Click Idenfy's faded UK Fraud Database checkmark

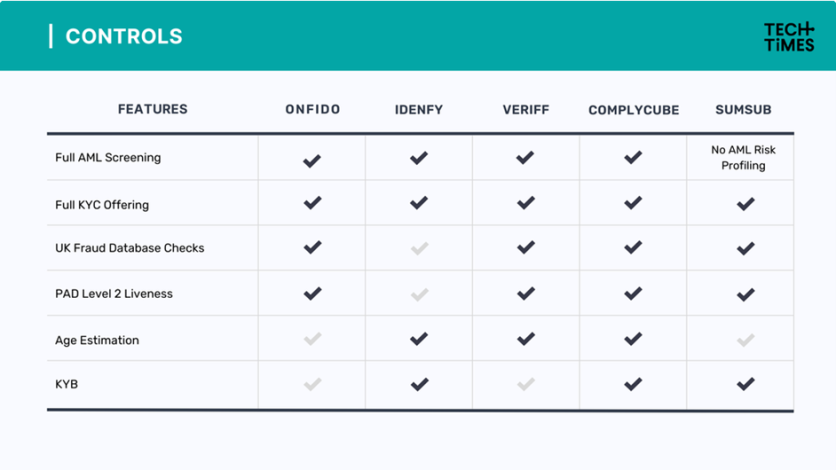(x=420, y=248)
